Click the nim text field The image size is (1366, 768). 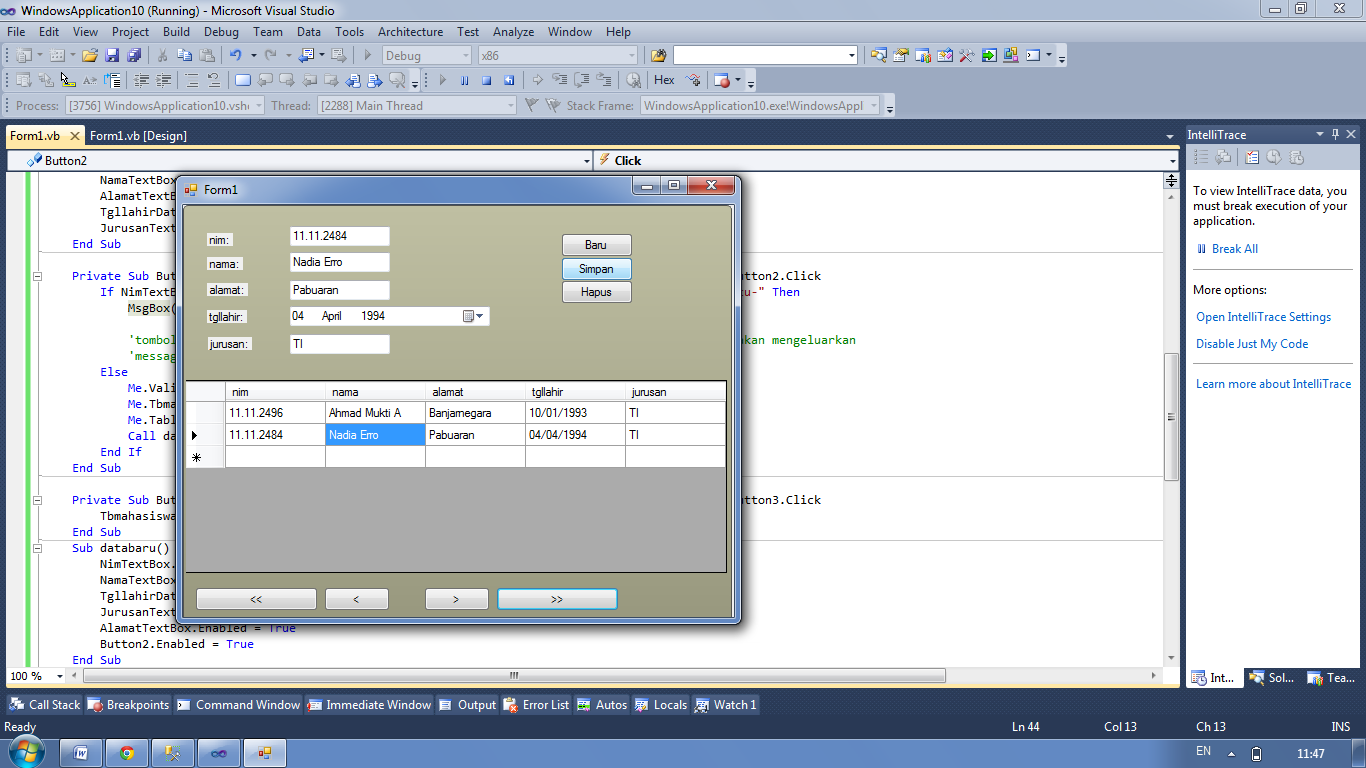[339, 236]
